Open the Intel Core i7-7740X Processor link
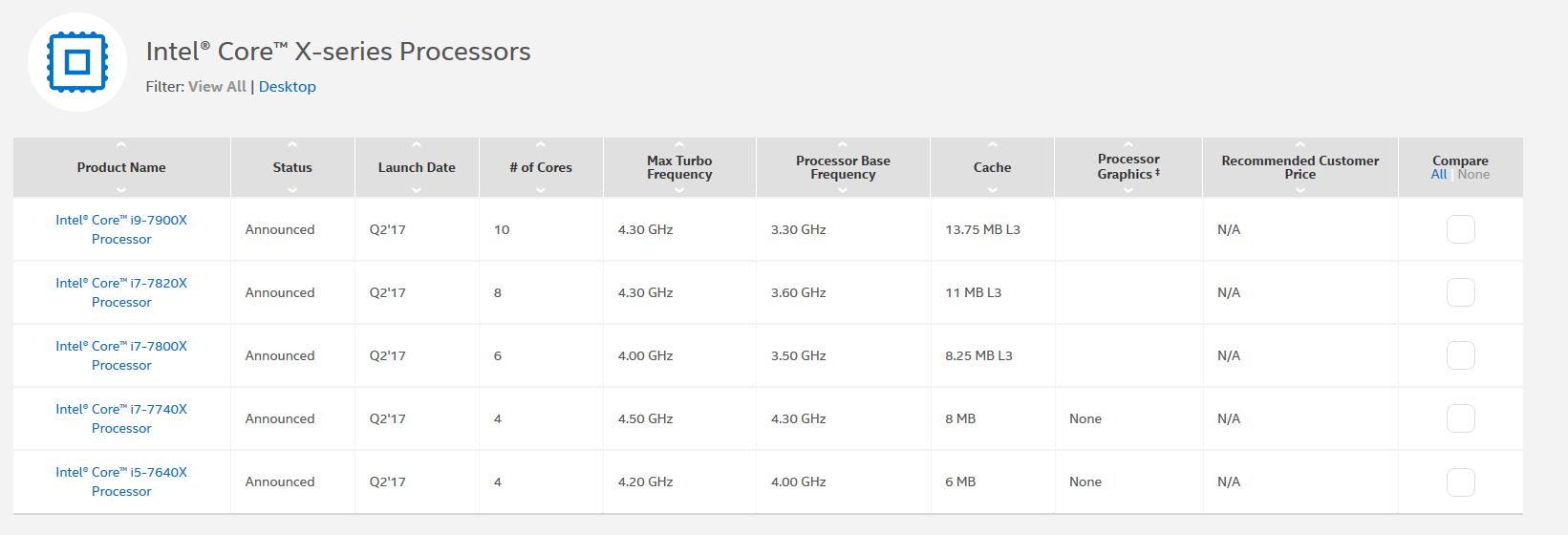Image resolution: width=1568 pixels, height=535 pixels. tap(121, 418)
